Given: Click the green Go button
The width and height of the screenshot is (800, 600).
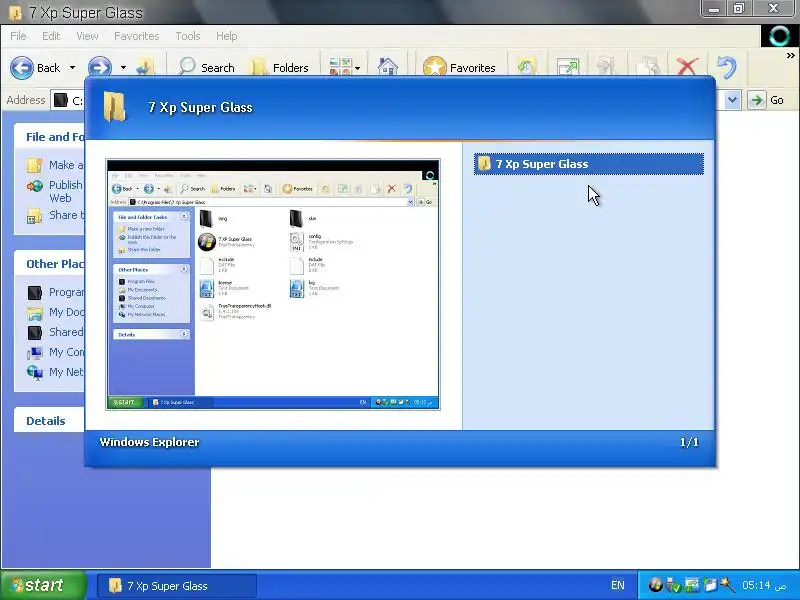Looking at the screenshot, I should click(x=766, y=100).
